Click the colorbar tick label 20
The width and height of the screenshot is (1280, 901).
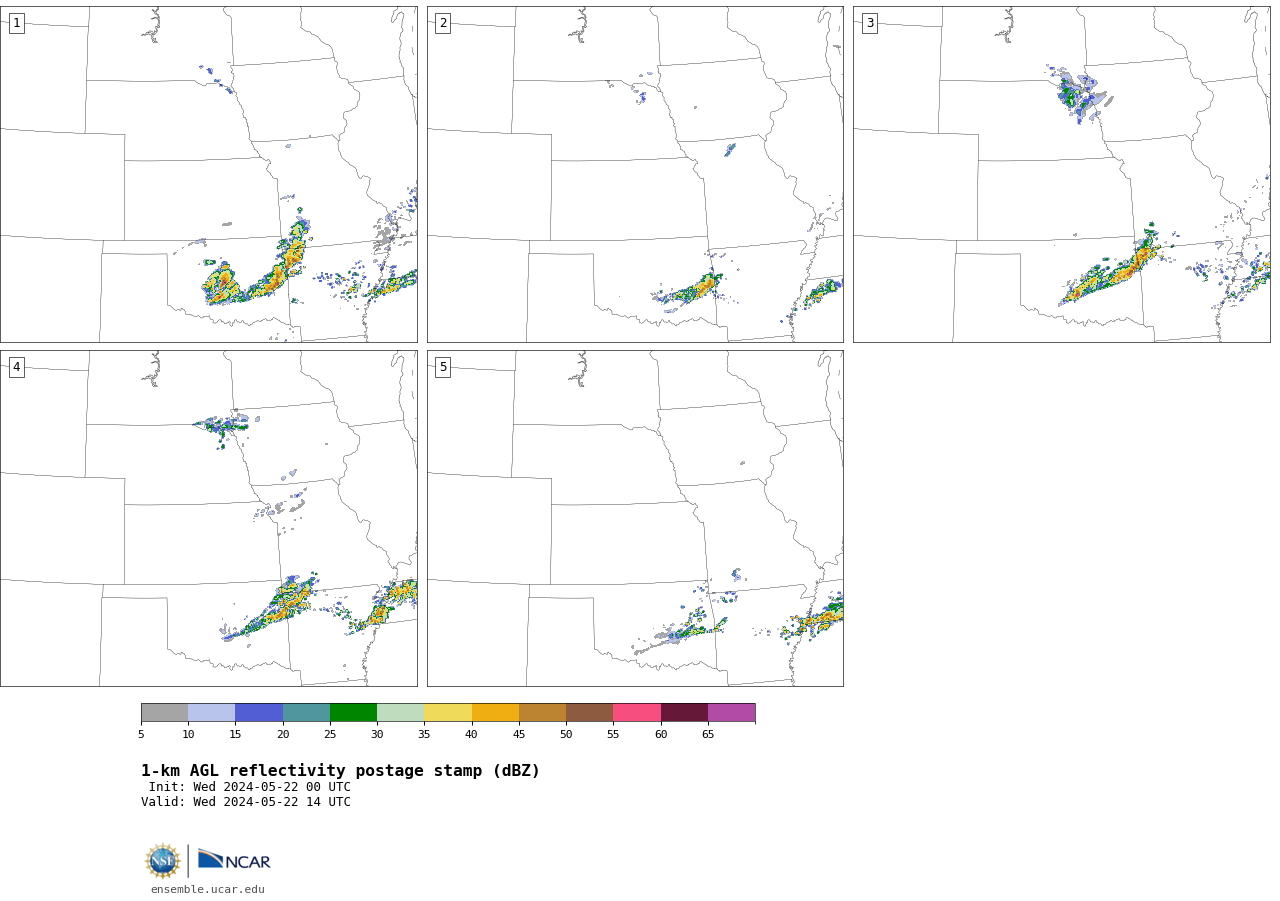pyautogui.click(x=283, y=735)
